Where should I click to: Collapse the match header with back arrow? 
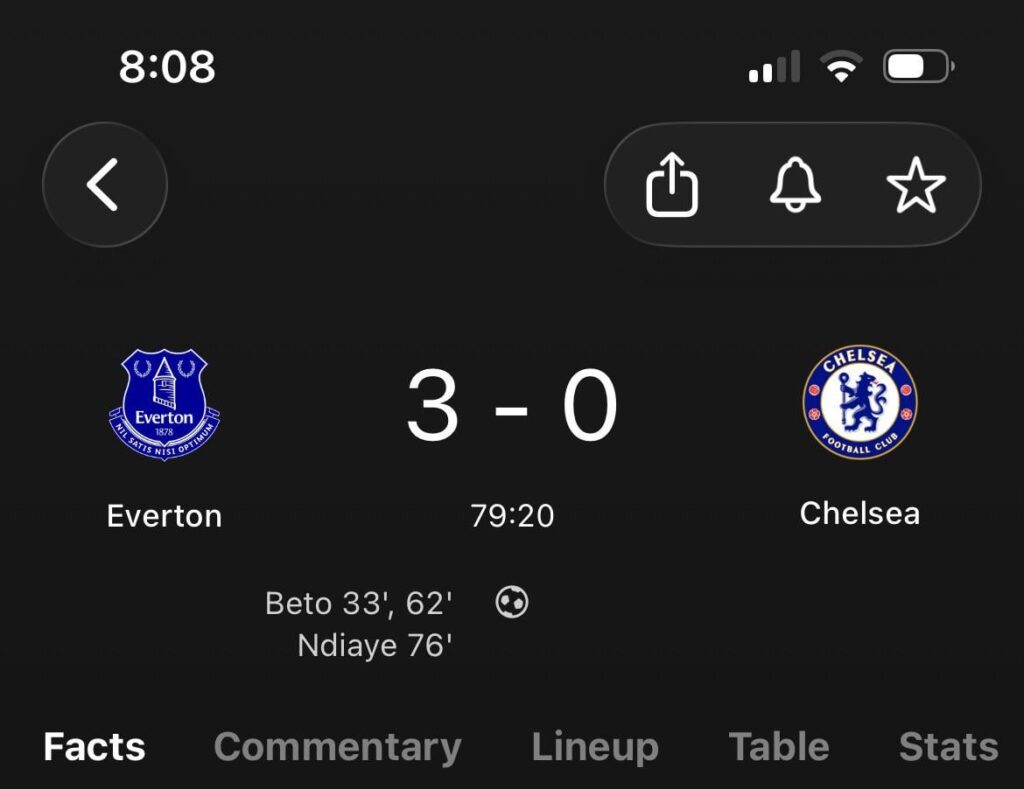pyautogui.click(x=104, y=184)
